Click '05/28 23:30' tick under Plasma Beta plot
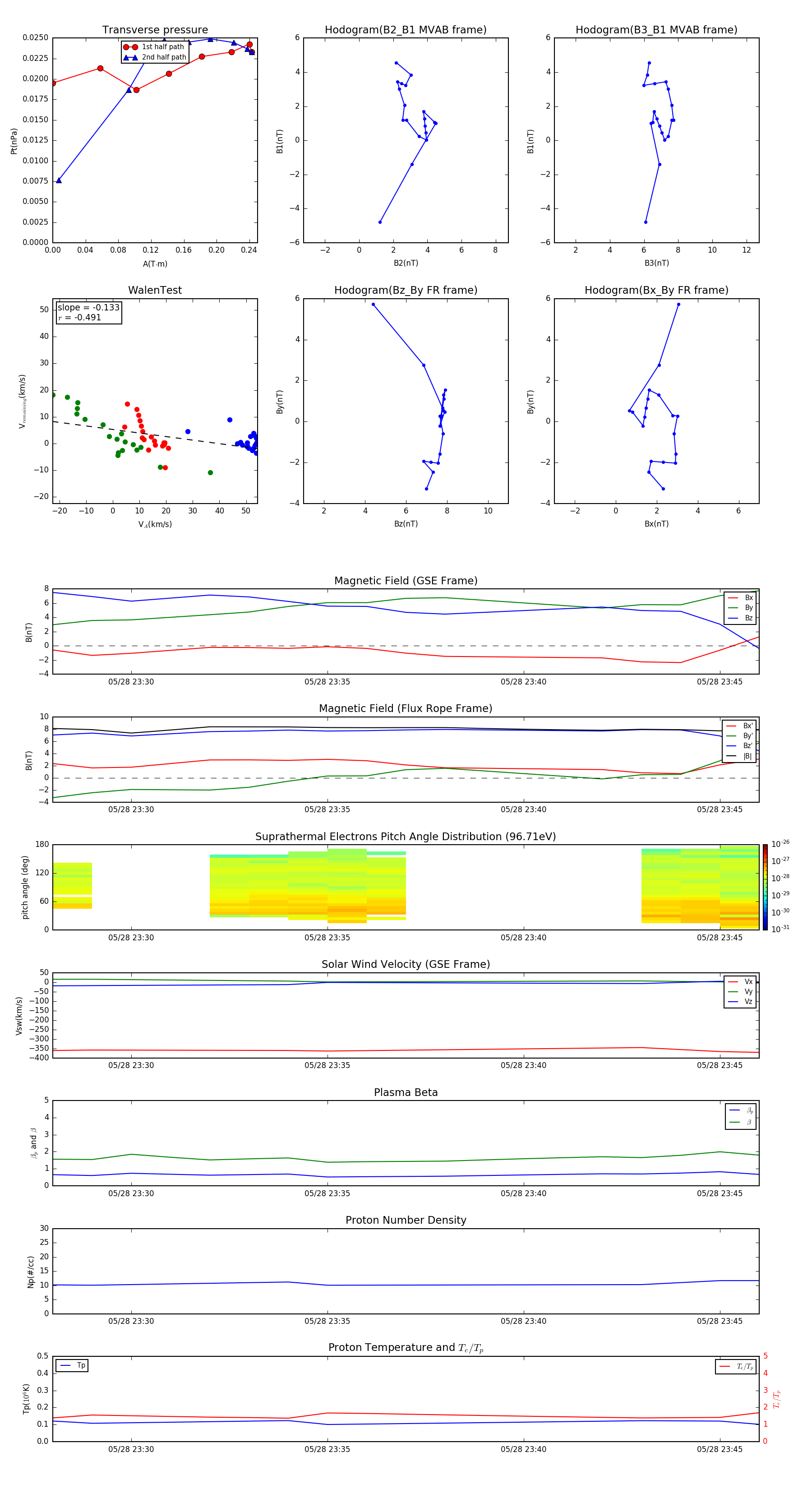The height and width of the screenshot is (1489, 812). (x=131, y=1193)
